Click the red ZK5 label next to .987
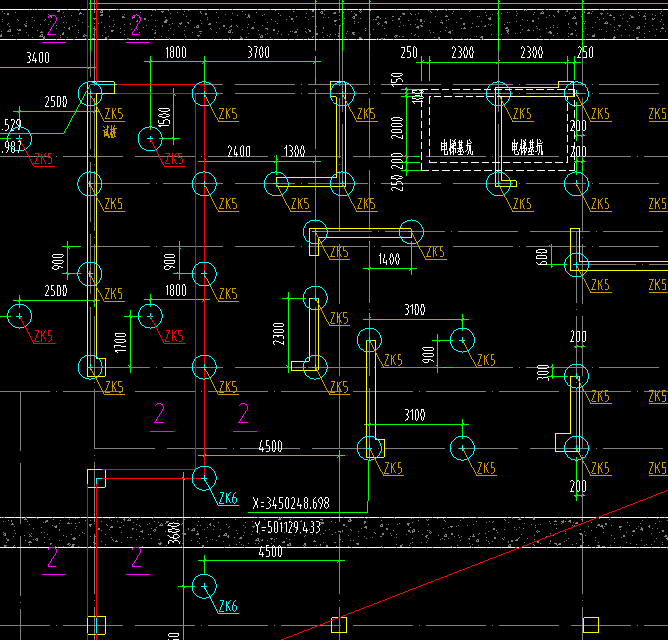Image resolution: width=668 pixels, height=640 pixels. click(x=43, y=159)
